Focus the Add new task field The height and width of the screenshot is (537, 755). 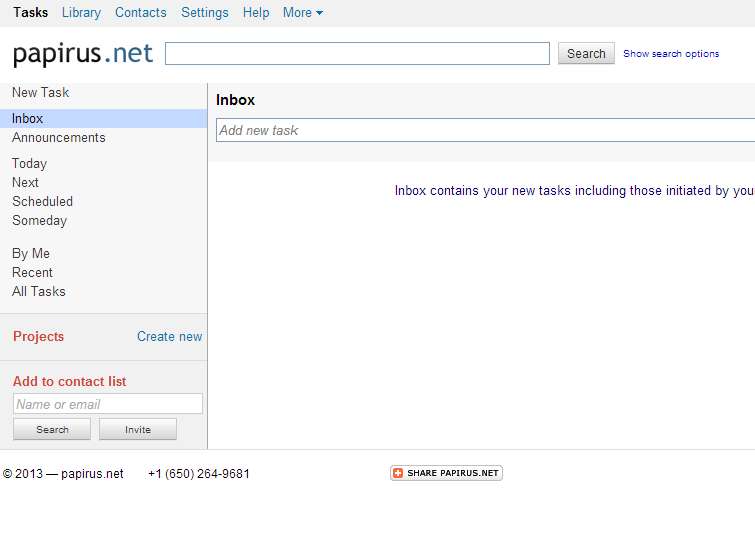coord(485,131)
